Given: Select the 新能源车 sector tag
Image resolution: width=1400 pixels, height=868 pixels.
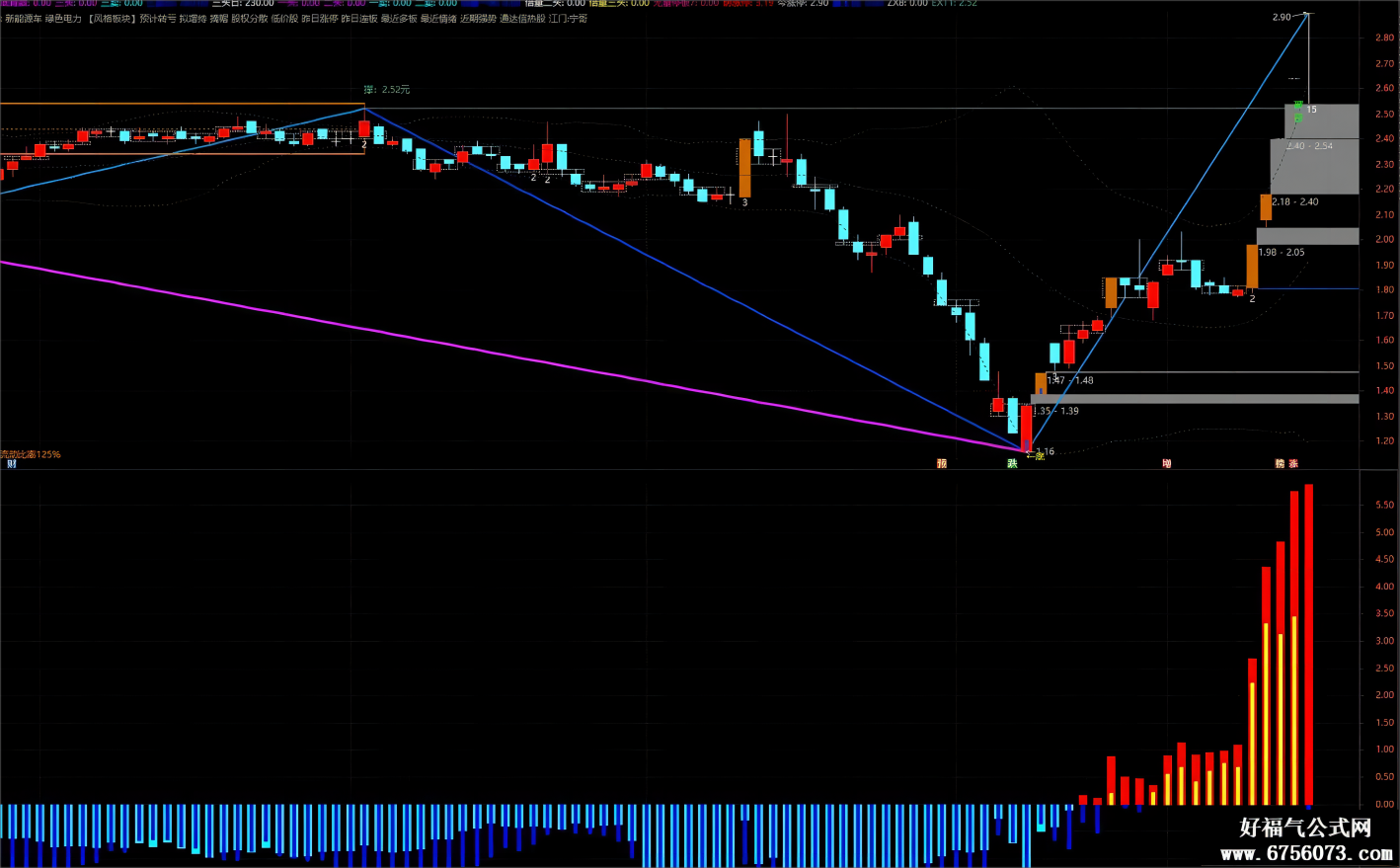Looking at the screenshot, I should (24, 19).
